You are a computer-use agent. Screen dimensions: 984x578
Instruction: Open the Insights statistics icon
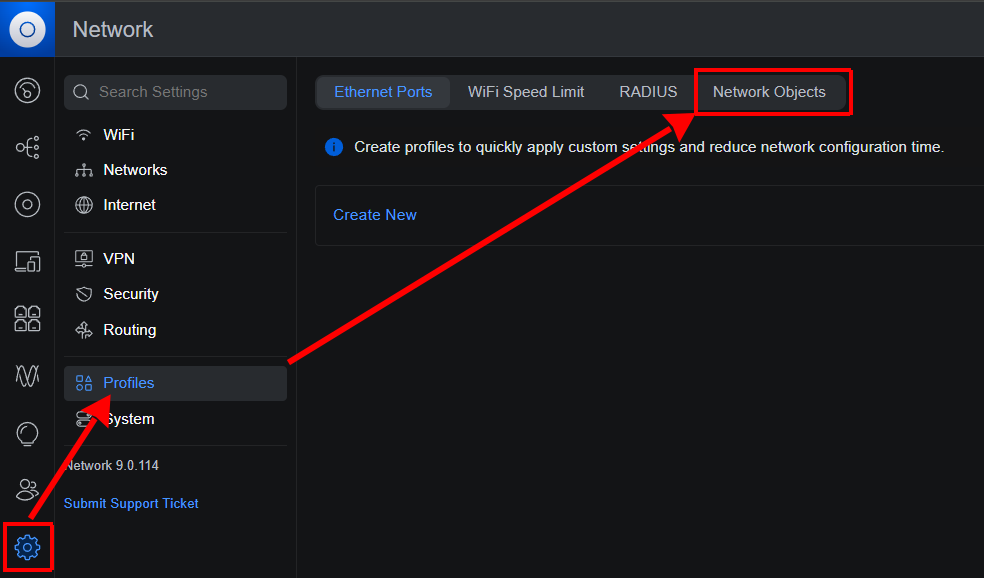click(27, 375)
